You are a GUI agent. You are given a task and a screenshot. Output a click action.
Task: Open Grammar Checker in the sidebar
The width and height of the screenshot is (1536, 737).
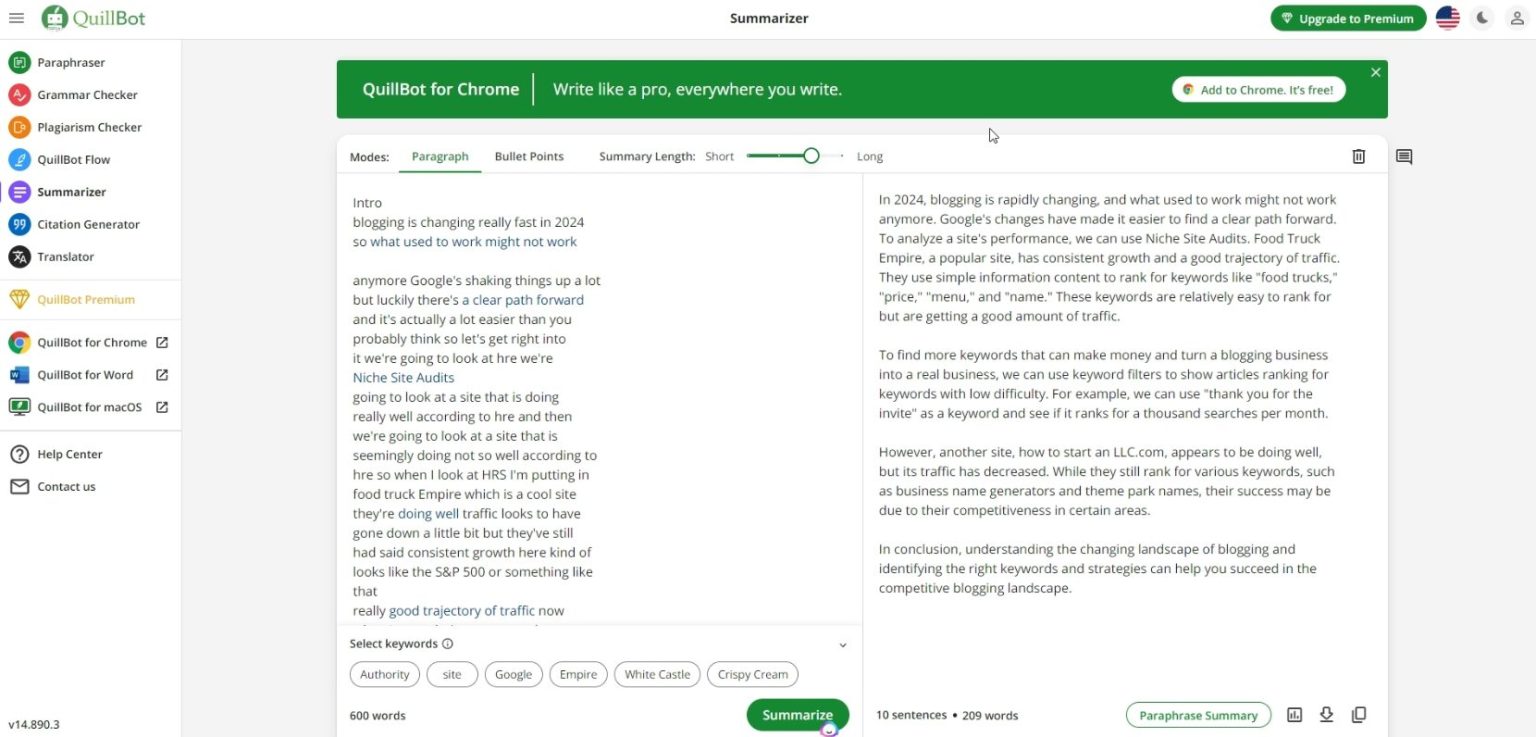point(87,95)
